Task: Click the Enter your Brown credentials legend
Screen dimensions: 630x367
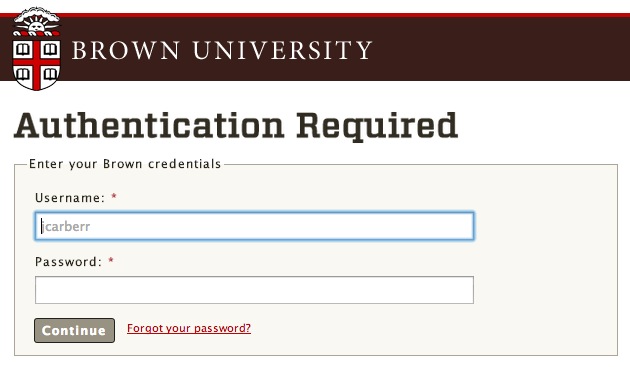Action: click(125, 164)
